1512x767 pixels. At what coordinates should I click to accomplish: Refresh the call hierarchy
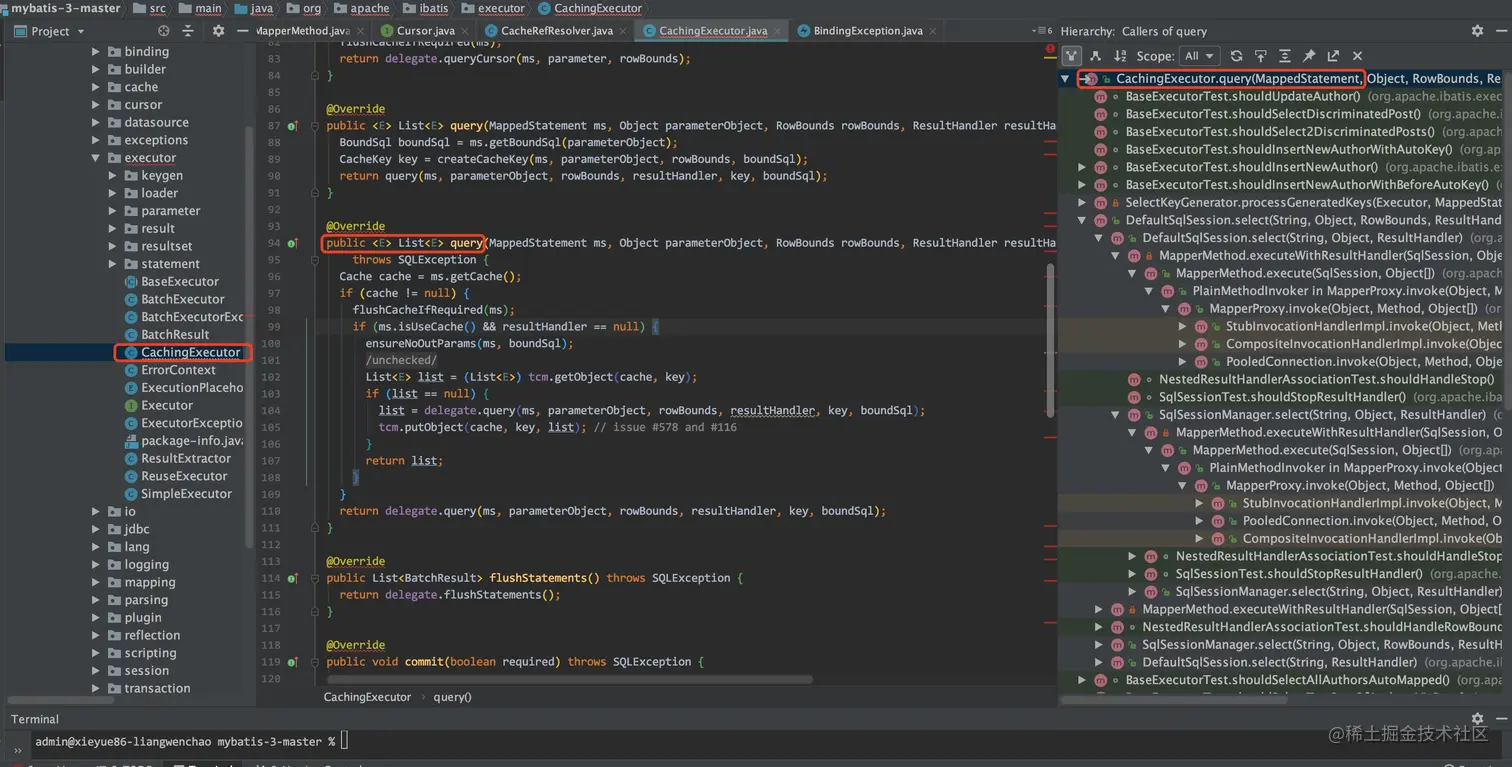pyautogui.click(x=1237, y=56)
